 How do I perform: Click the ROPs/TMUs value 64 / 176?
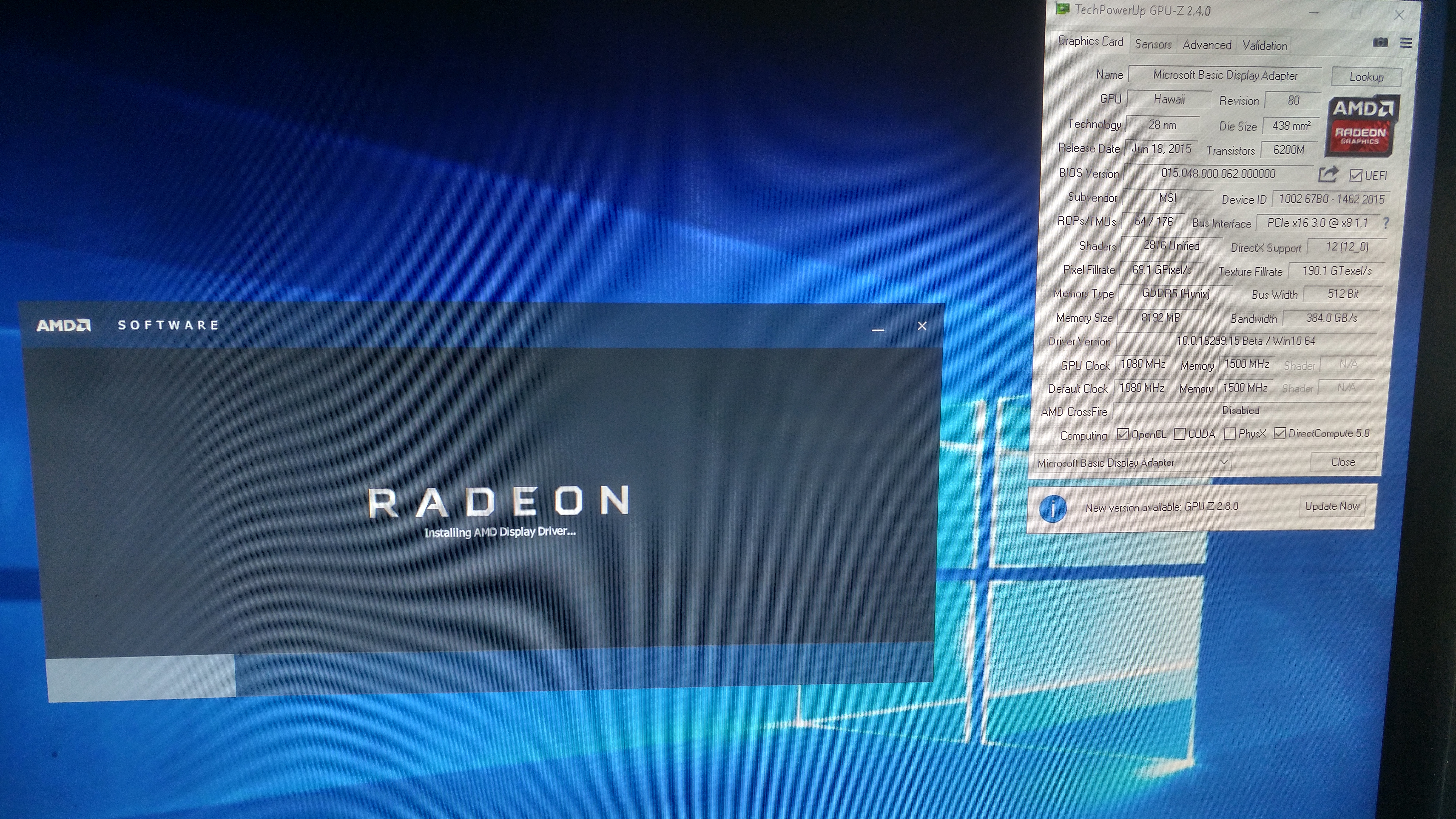[x=1153, y=221]
